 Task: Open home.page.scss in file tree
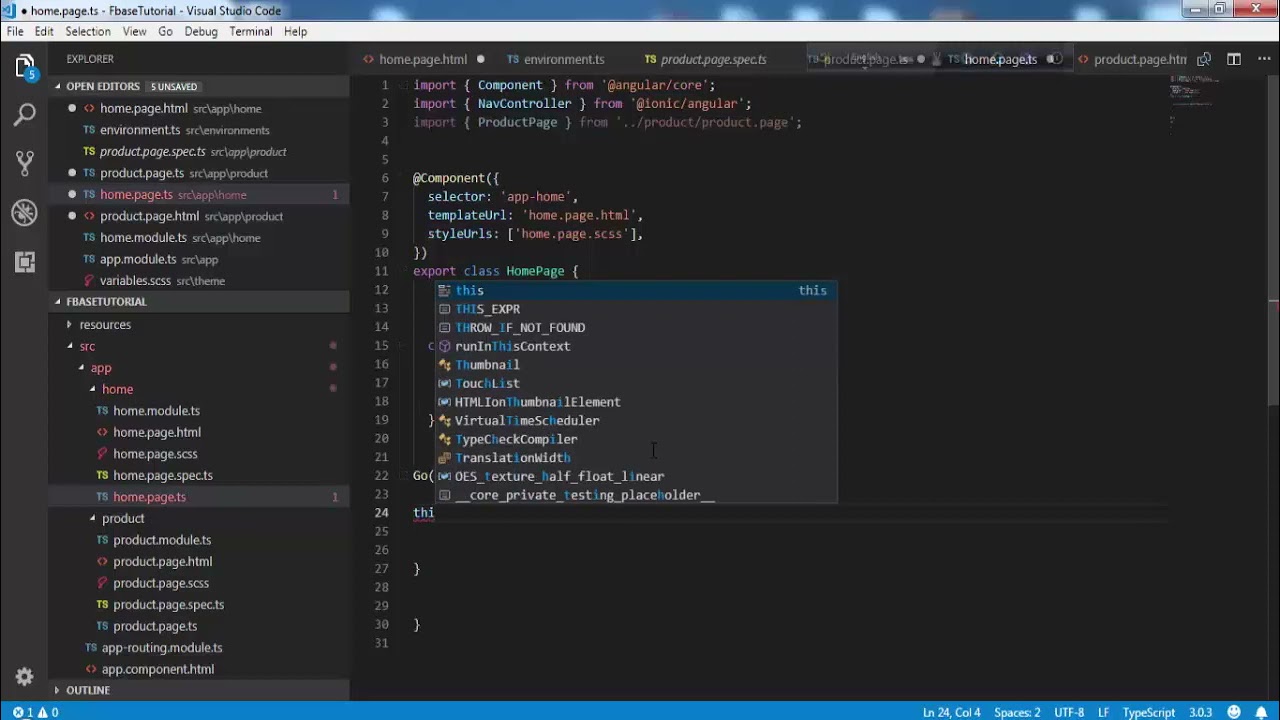click(x=199, y=454)
